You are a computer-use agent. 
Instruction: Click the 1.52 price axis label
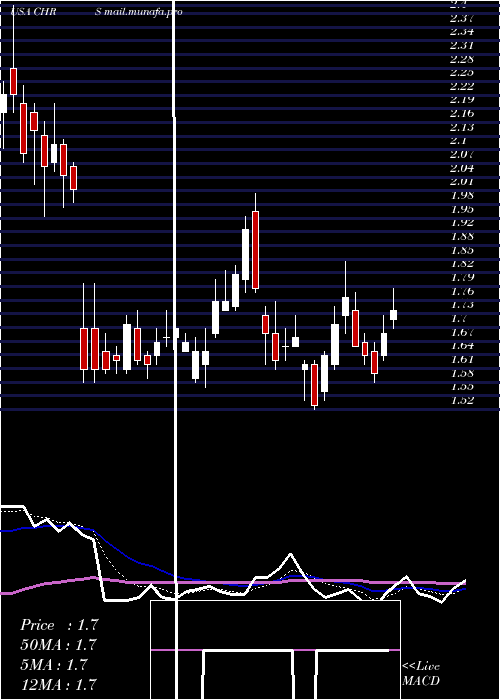click(x=462, y=400)
